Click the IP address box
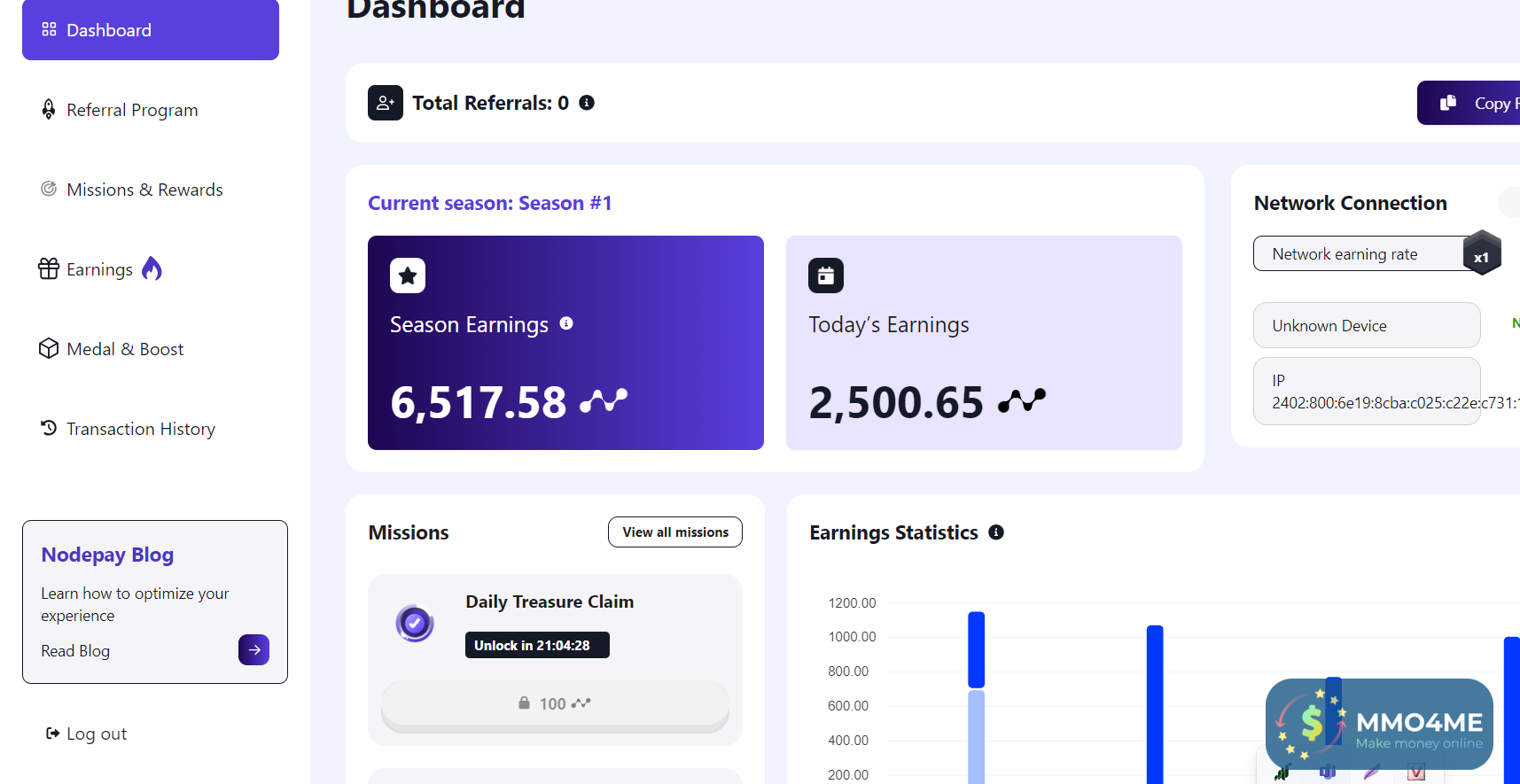 (x=1367, y=392)
